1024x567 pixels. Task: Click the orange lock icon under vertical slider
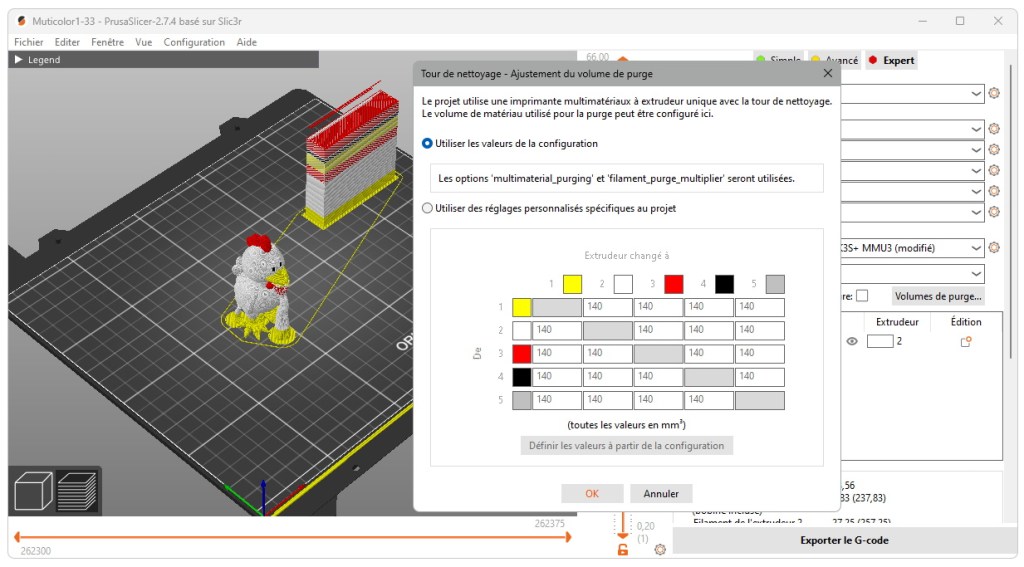[623, 549]
